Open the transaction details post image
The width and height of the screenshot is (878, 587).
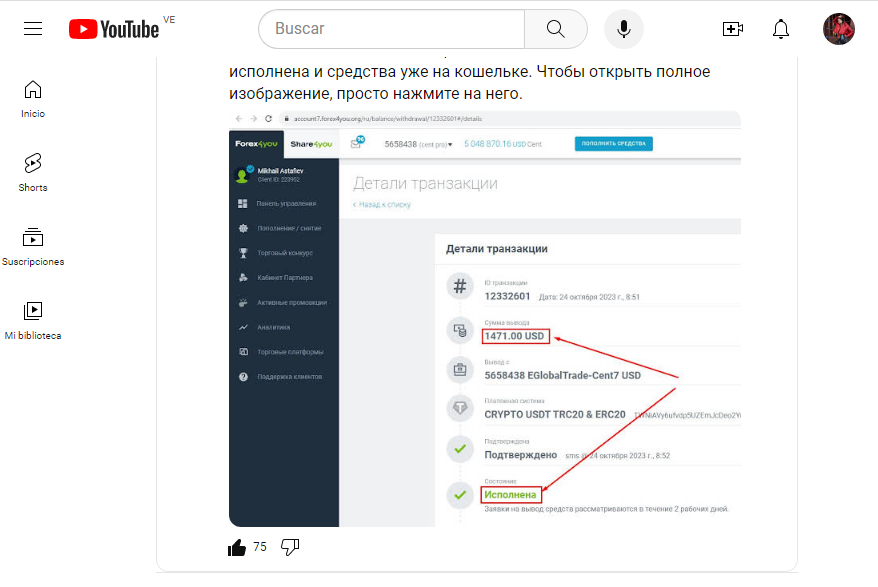click(x=485, y=319)
